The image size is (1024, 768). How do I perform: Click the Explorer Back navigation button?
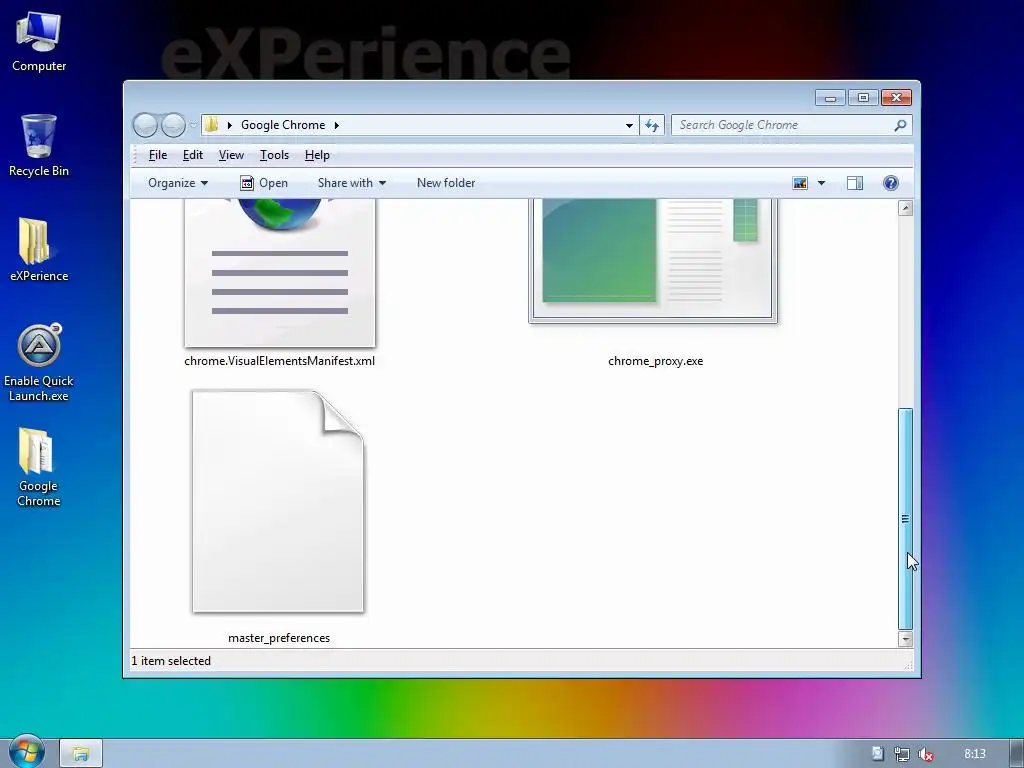(145, 125)
